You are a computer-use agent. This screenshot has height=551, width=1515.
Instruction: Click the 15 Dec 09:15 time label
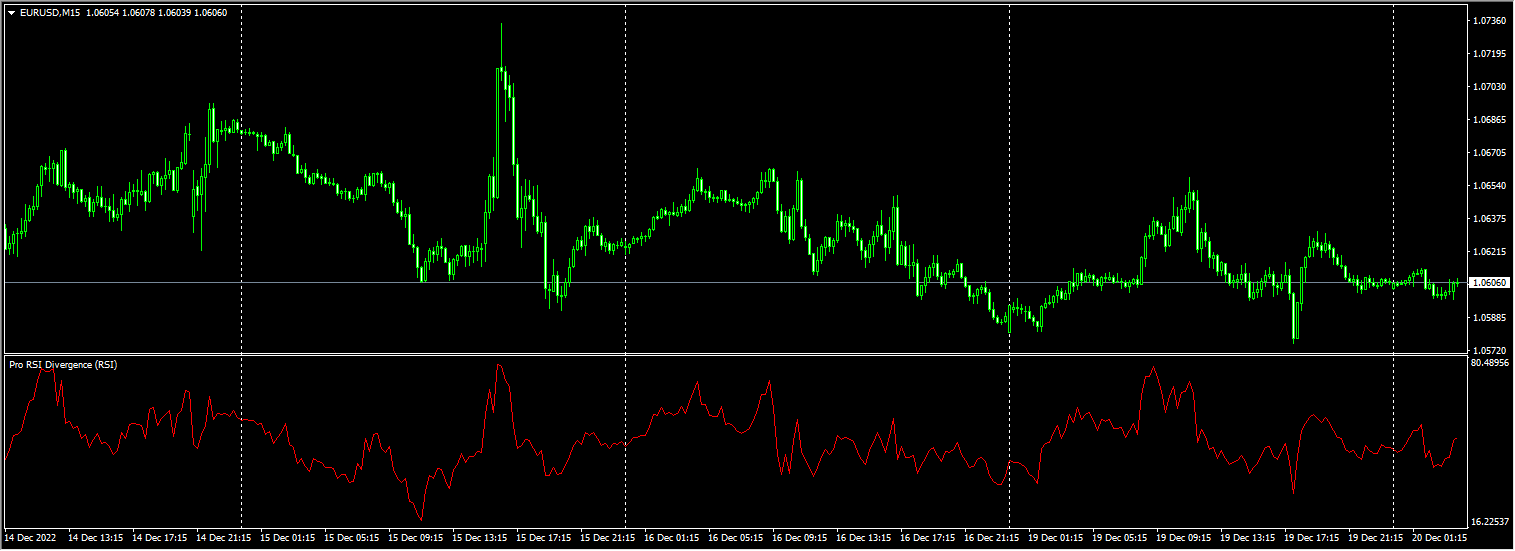[x=416, y=538]
